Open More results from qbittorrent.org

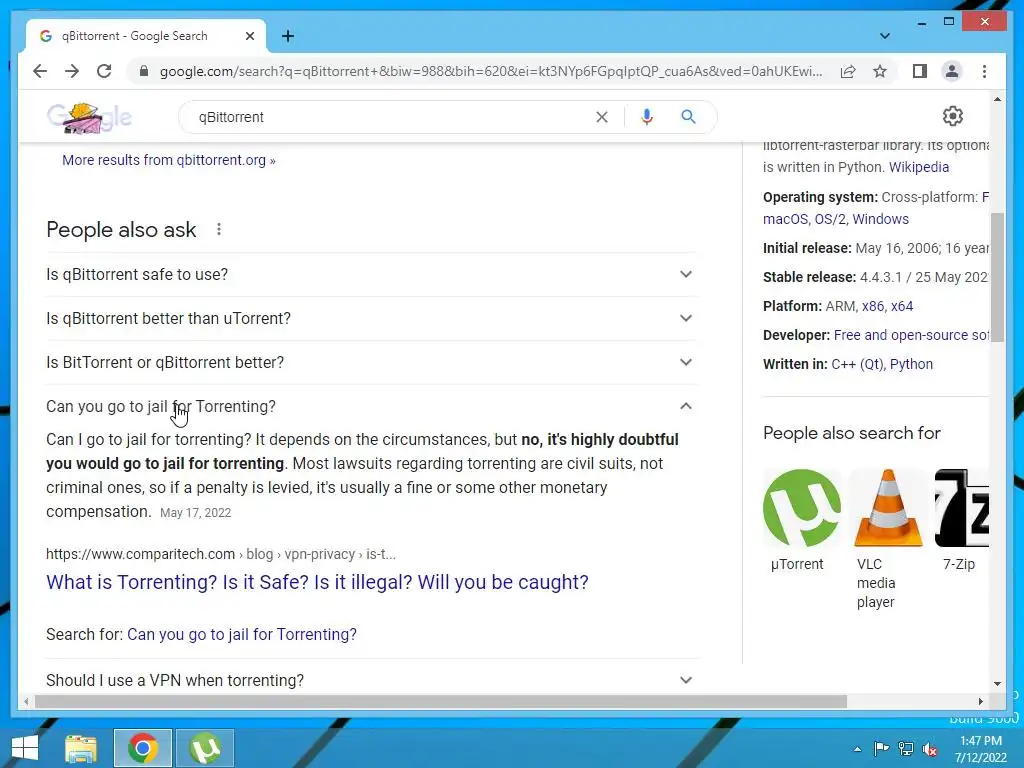point(168,160)
